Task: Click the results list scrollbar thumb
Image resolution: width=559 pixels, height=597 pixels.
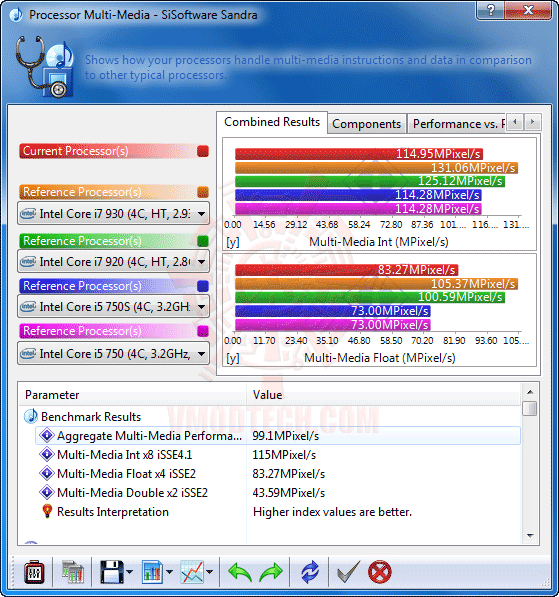Action: coord(530,408)
